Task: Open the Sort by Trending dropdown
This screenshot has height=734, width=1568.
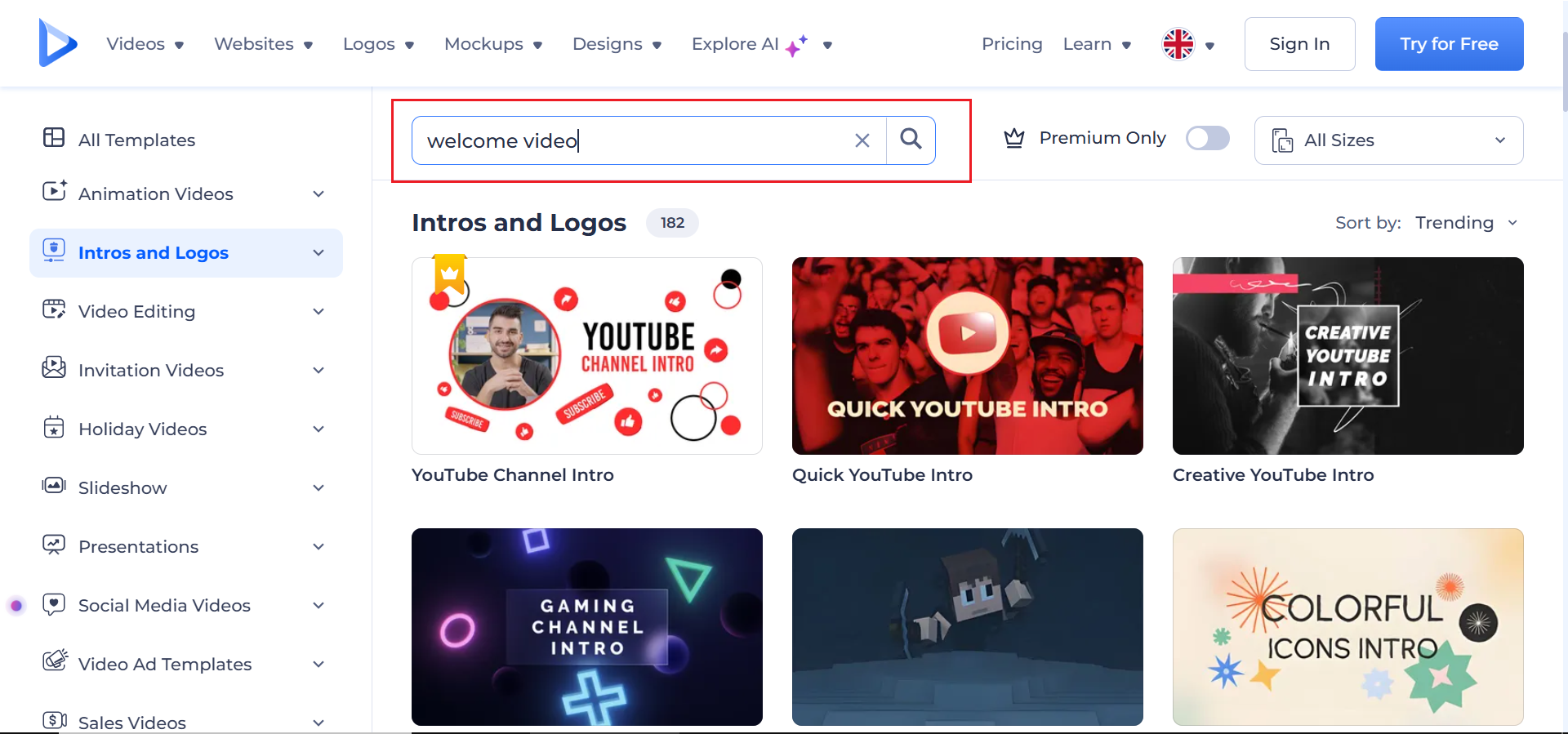Action: [1466, 223]
